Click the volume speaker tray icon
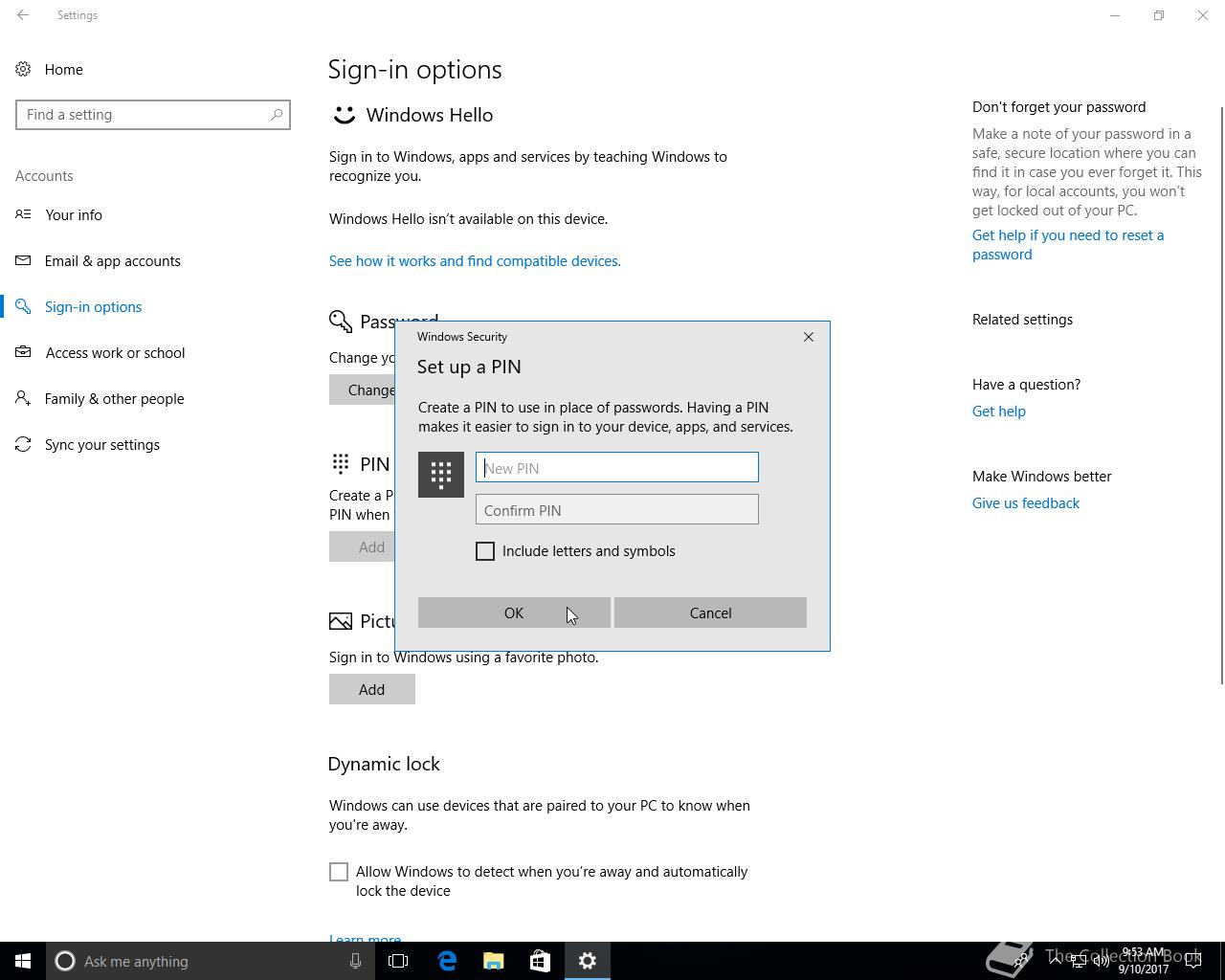Screen dimensions: 1225x980 click(1102, 961)
